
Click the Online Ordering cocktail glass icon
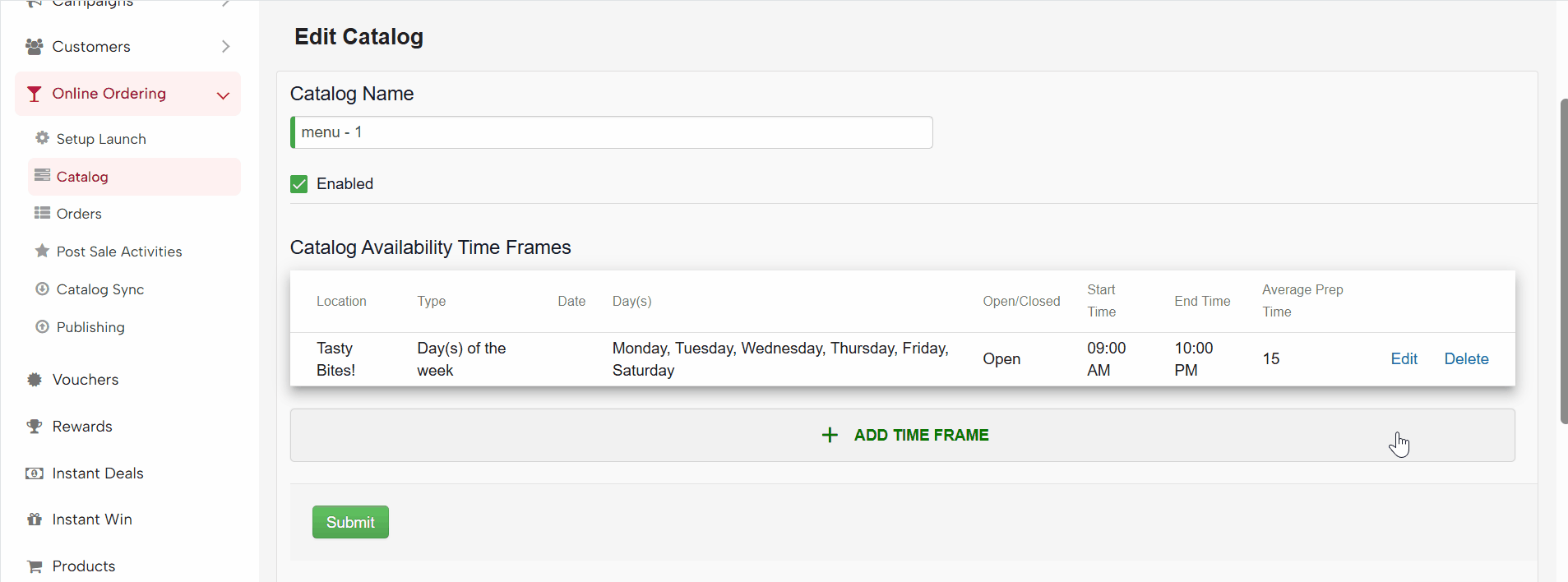pyautogui.click(x=34, y=94)
